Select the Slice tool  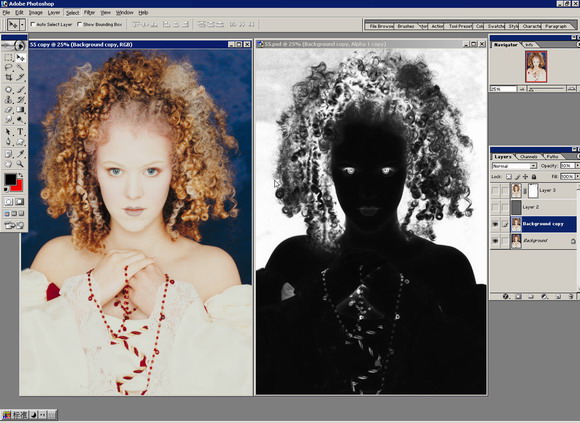(x=20, y=77)
